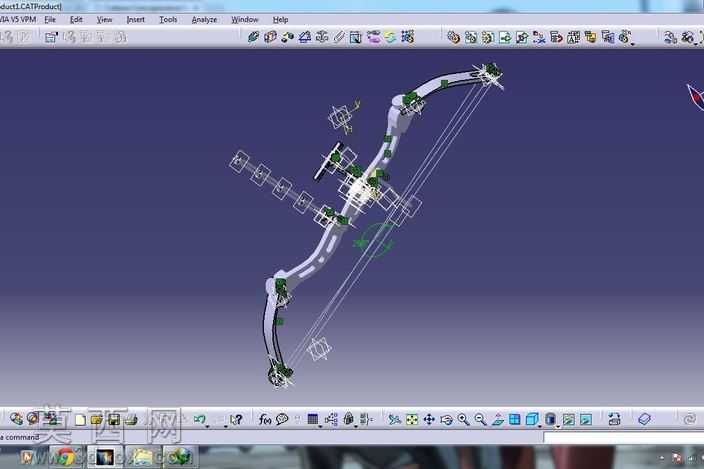
Task: Open the Analyze menu
Action: (x=204, y=20)
